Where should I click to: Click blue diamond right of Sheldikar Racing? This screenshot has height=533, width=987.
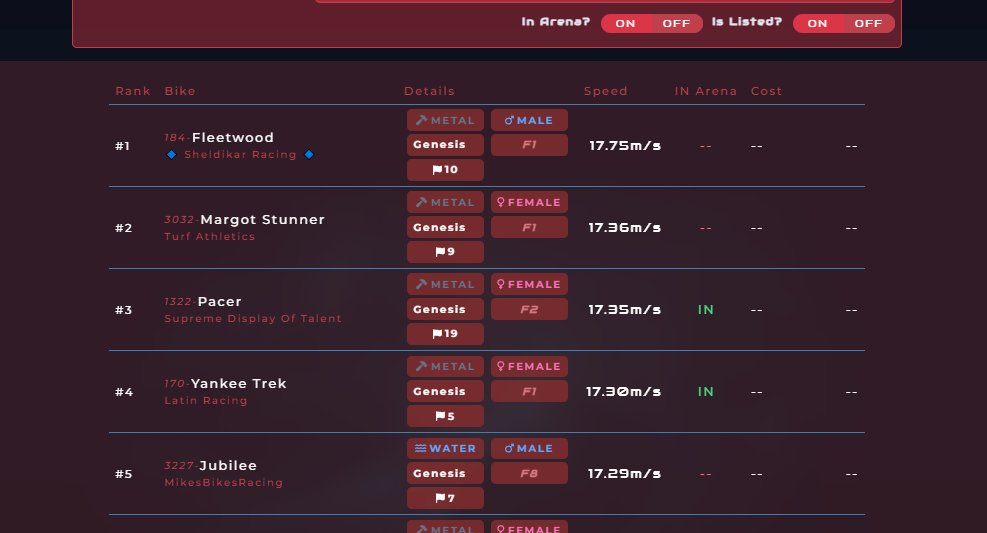coord(309,154)
